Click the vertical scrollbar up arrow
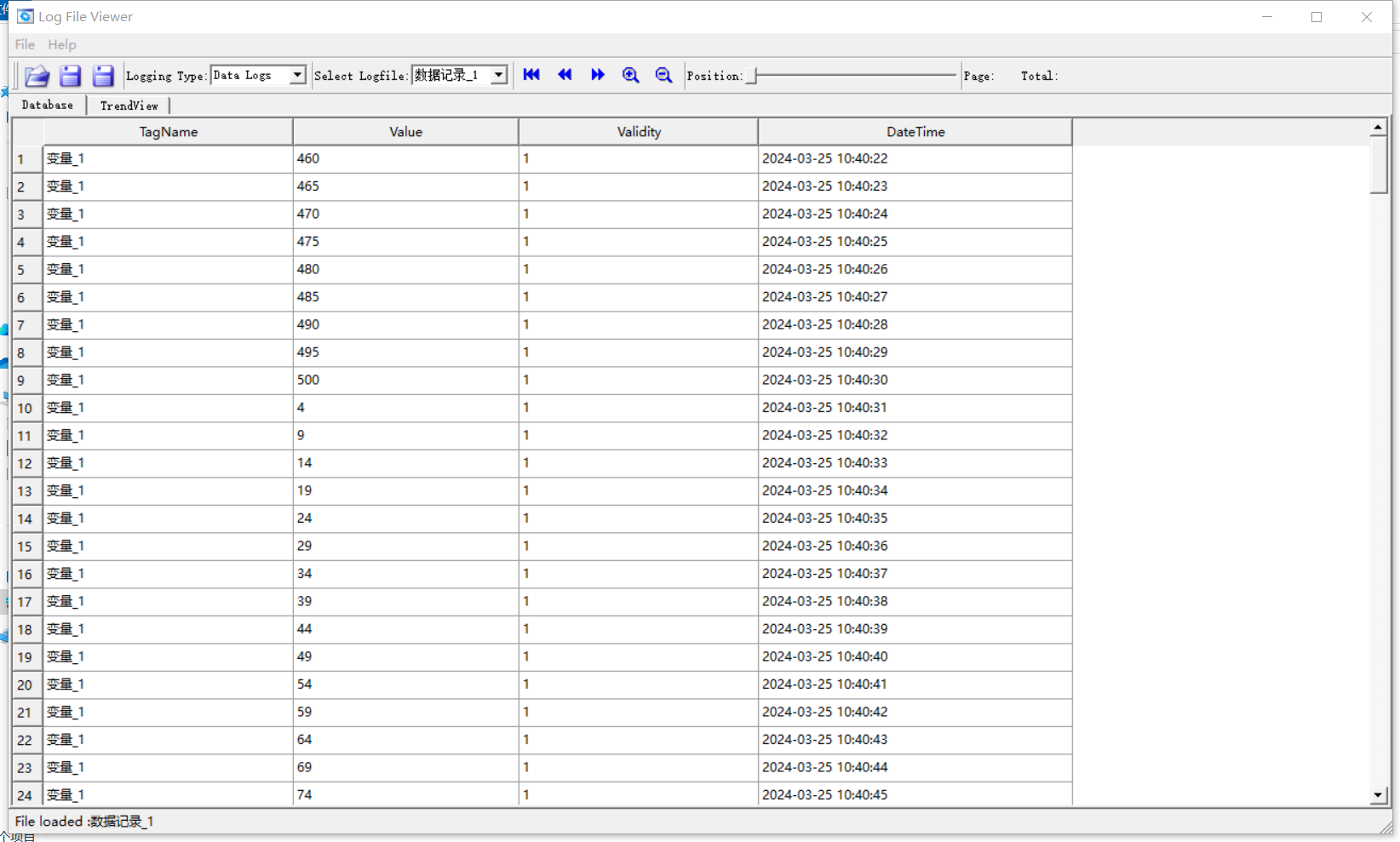 click(x=1379, y=128)
